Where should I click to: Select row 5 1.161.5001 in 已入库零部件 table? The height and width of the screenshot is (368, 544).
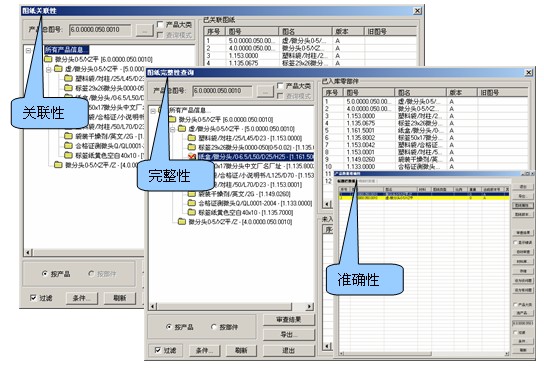426,130
